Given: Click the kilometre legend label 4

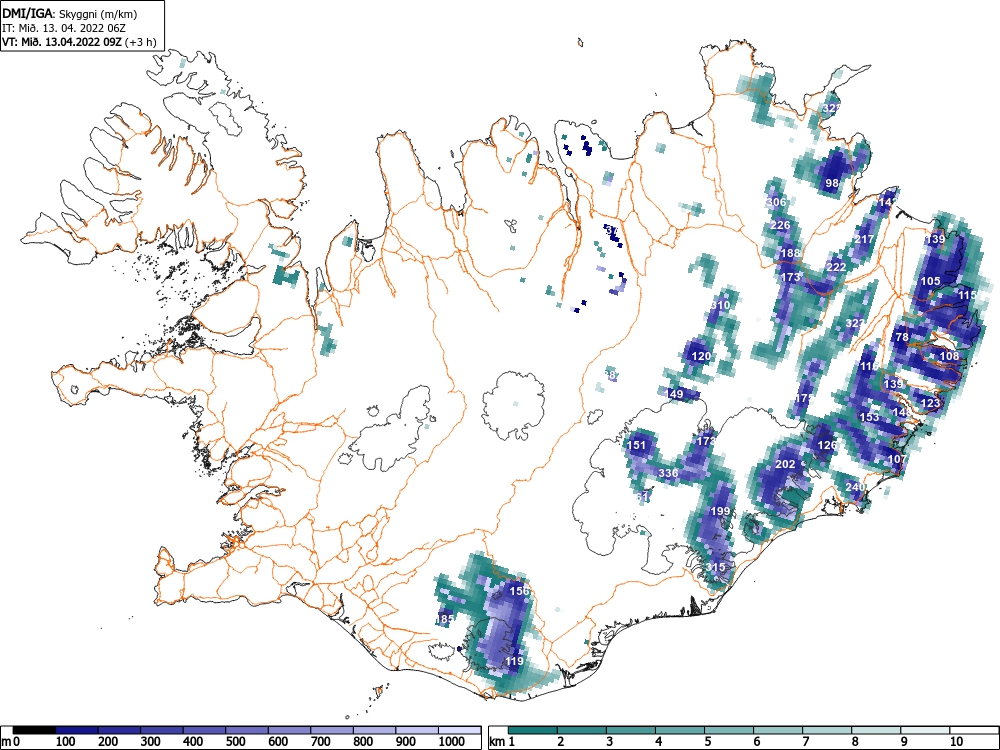Looking at the screenshot, I should point(659,741).
